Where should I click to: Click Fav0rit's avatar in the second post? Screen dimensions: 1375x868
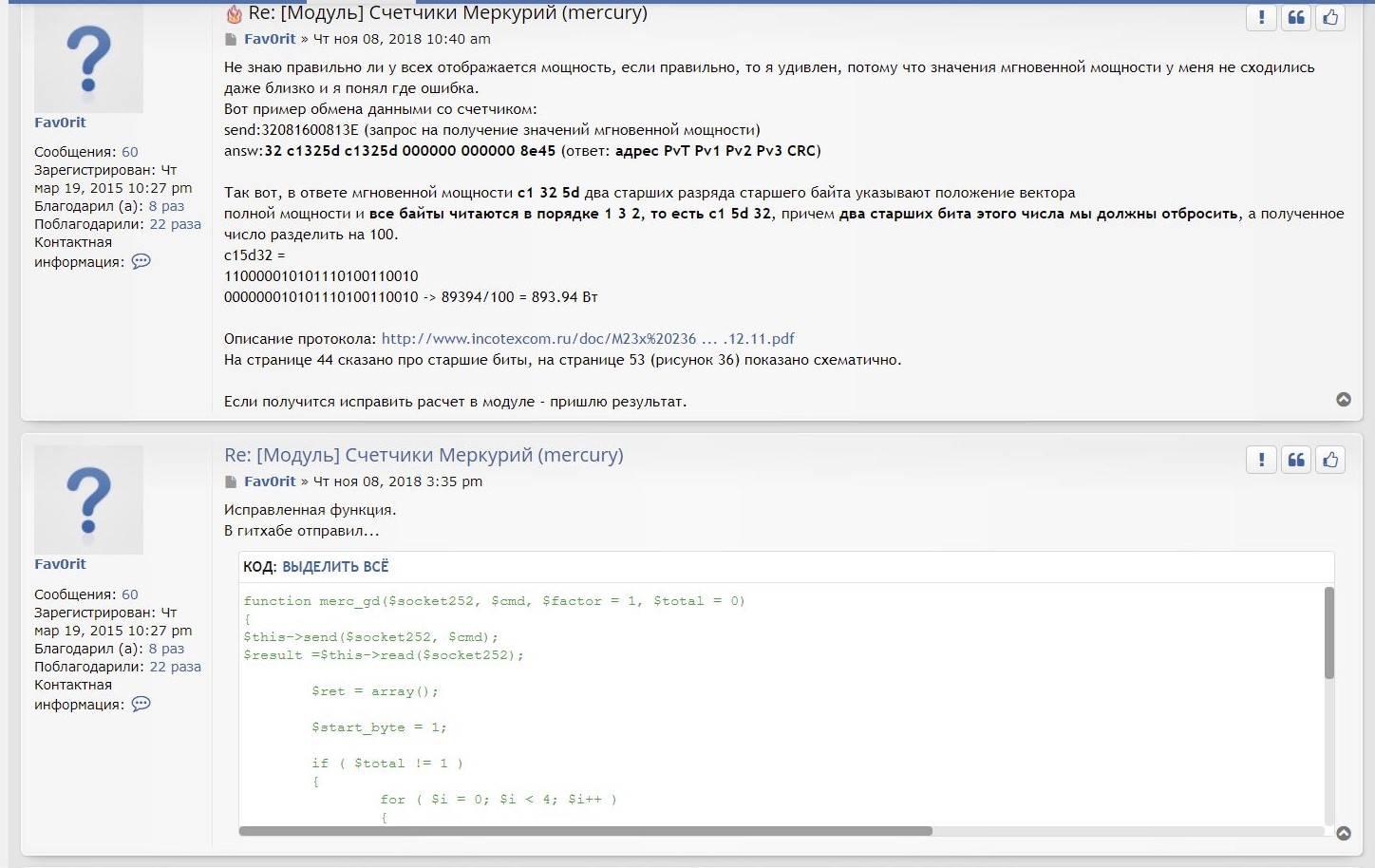coord(88,500)
